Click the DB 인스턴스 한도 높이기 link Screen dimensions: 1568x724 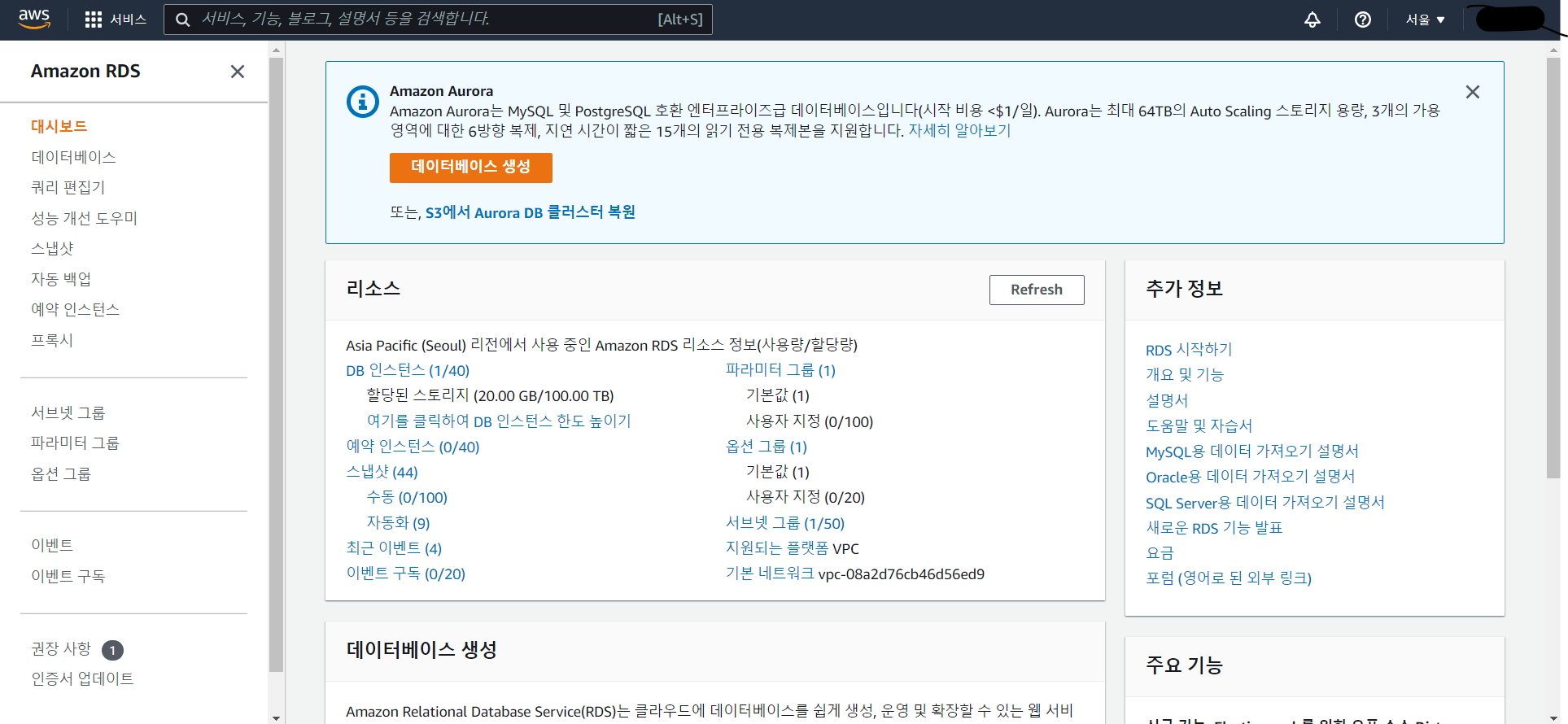click(499, 421)
